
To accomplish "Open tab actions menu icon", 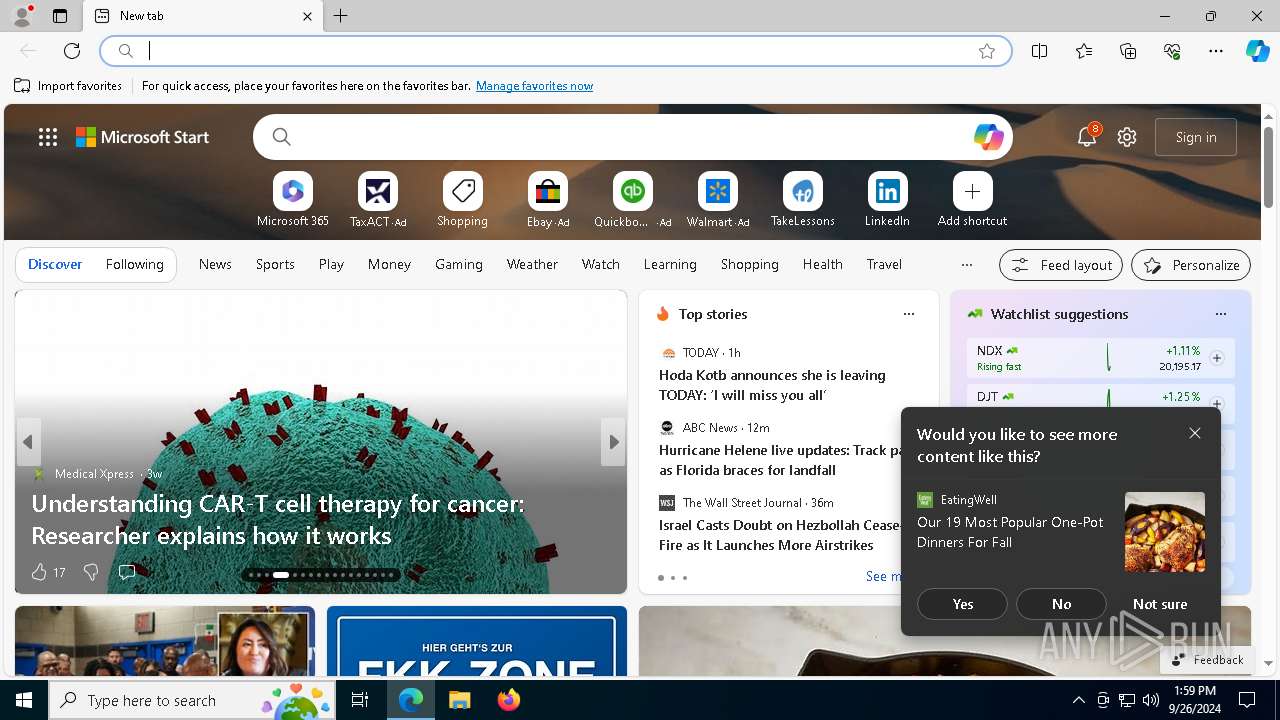I will (x=60, y=16).
